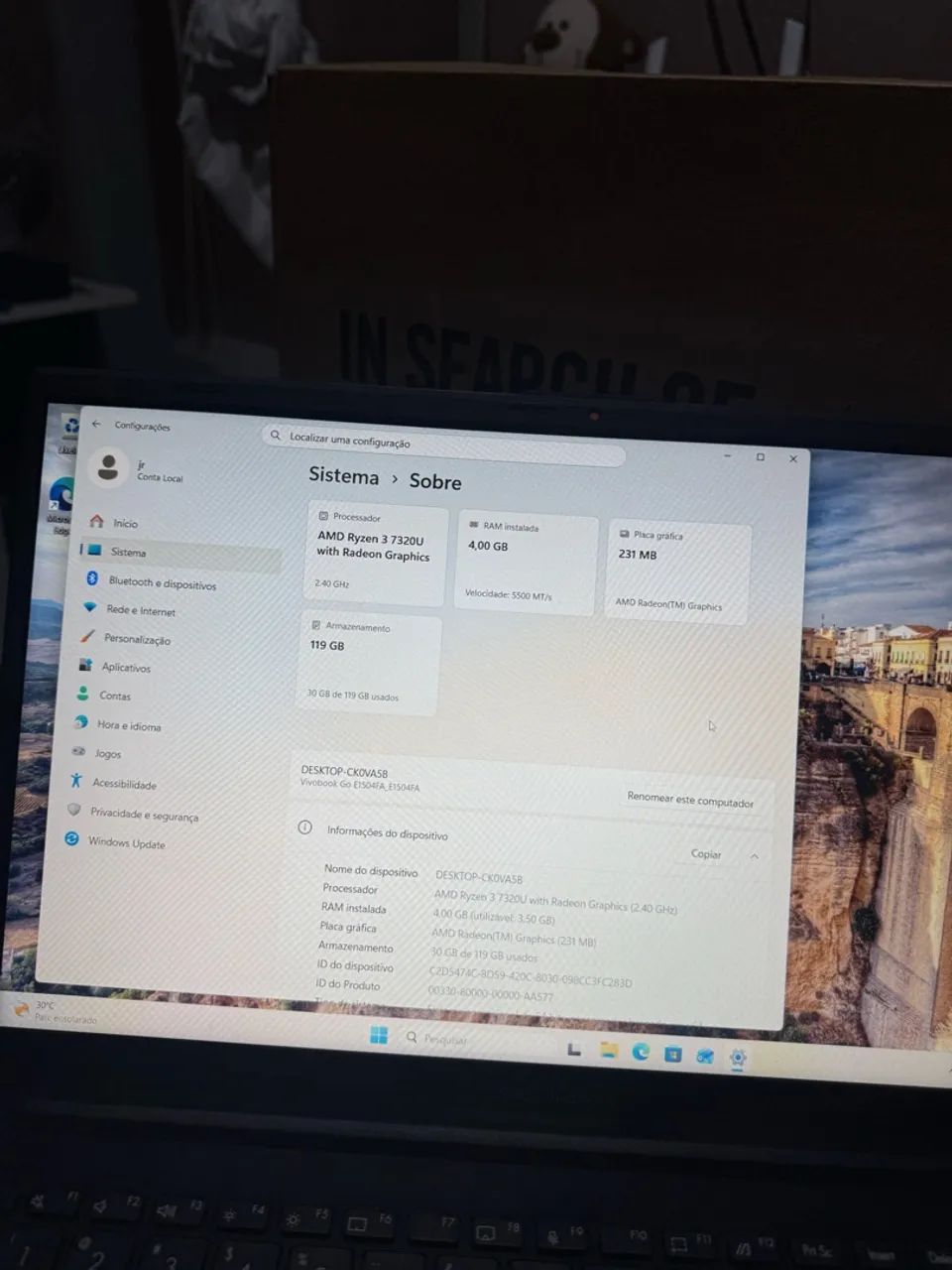Open Rede e Internet settings

coord(141,611)
